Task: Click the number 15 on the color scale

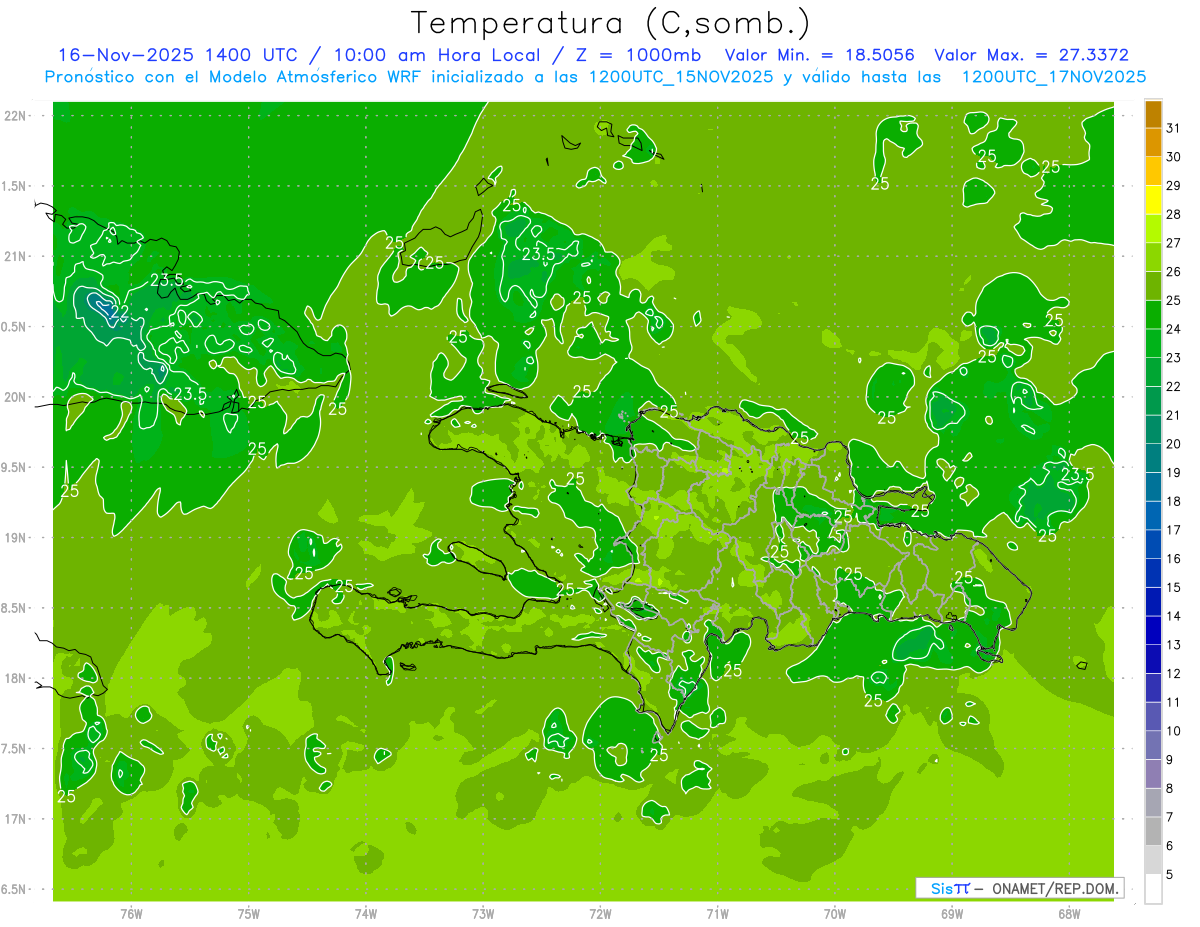Action: (1174, 588)
